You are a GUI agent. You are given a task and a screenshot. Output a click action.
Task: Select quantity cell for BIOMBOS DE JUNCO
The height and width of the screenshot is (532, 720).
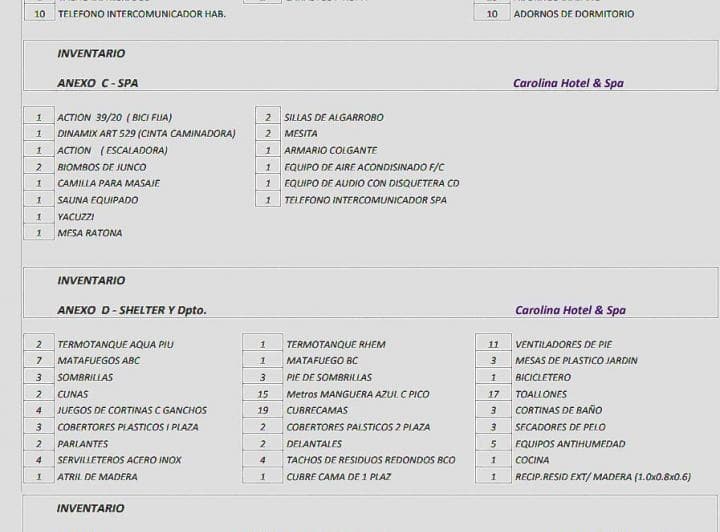(x=38, y=167)
